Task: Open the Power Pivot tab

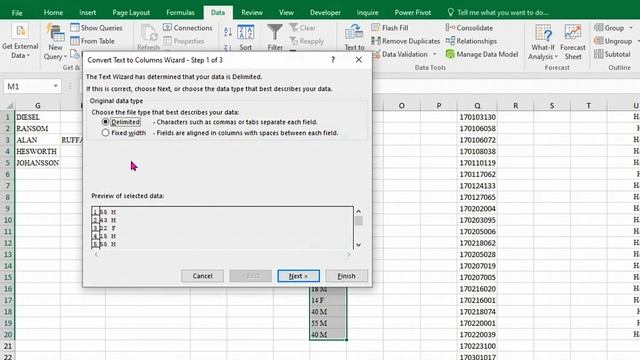Action: (x=413, y=13)
